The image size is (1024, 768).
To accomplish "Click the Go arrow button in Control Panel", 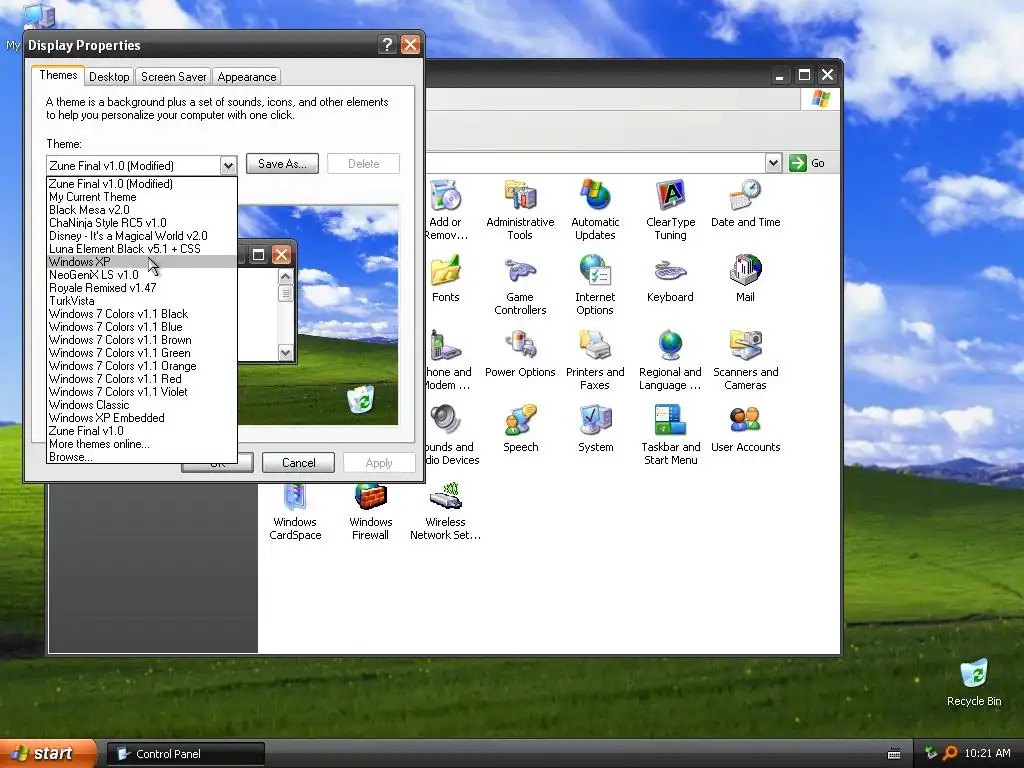I will point(808,163).
